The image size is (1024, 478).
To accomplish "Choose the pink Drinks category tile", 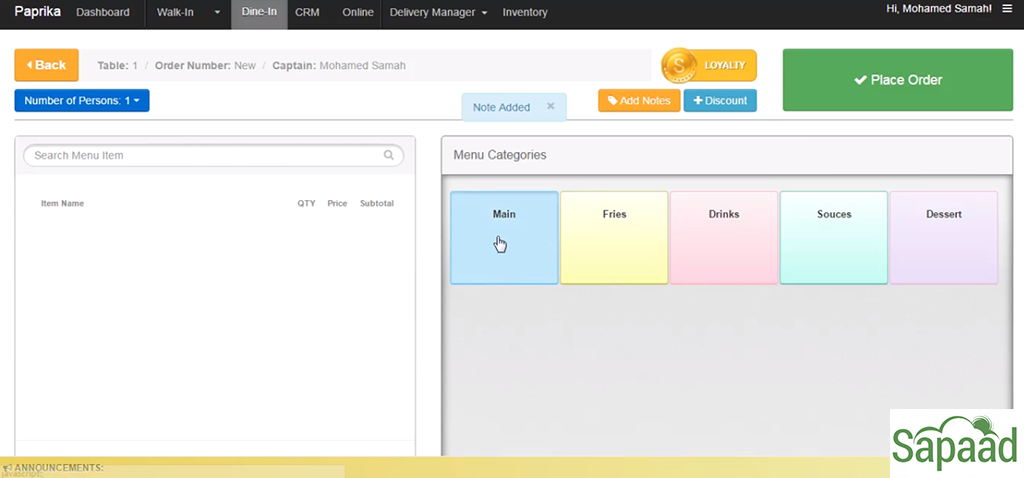I will point(724,238).
